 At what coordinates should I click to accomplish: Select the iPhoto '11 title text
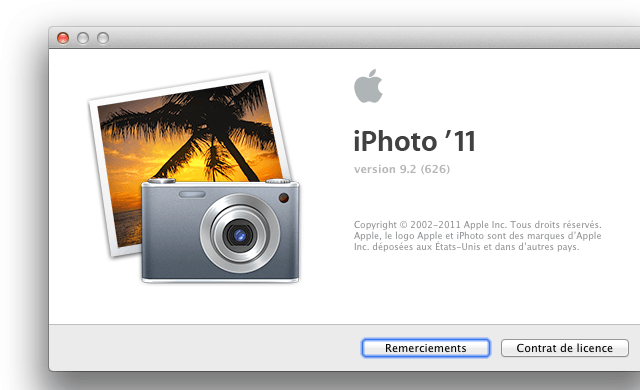tap(415, 141)
